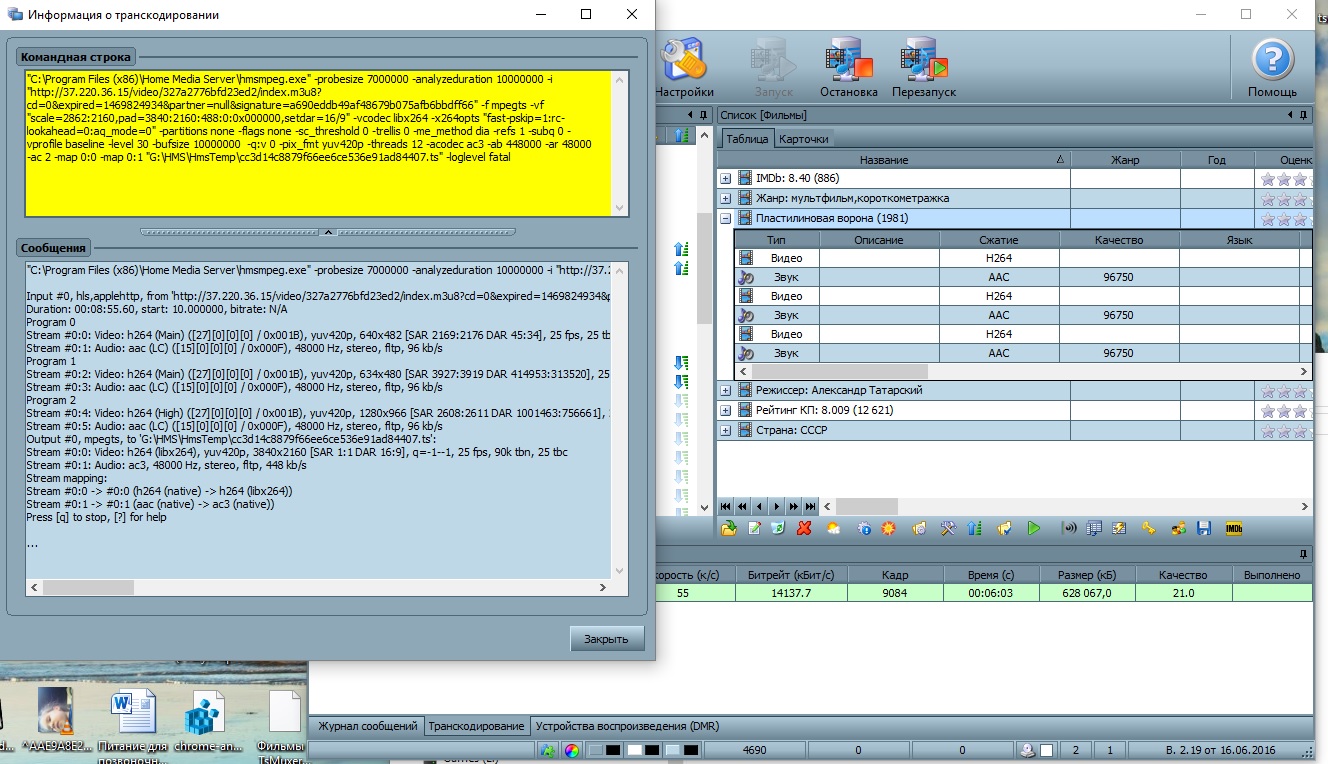Click the Закрыть button in the dialog
Screen dimensions: 1328x764
tap(607, 639)
